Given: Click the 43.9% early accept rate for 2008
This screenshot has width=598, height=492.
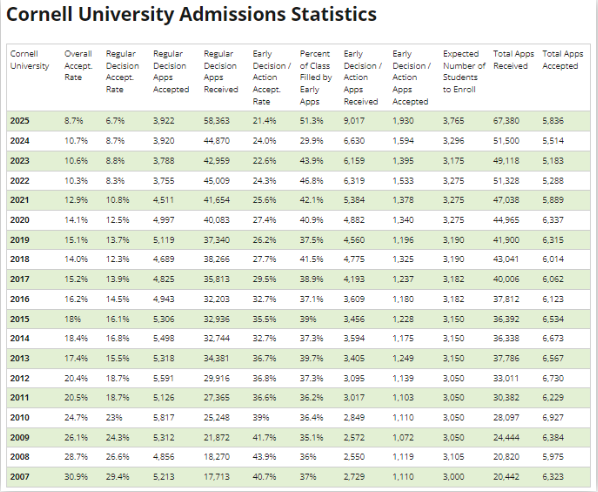Looking at the screenshot, I should coord(264,457).
